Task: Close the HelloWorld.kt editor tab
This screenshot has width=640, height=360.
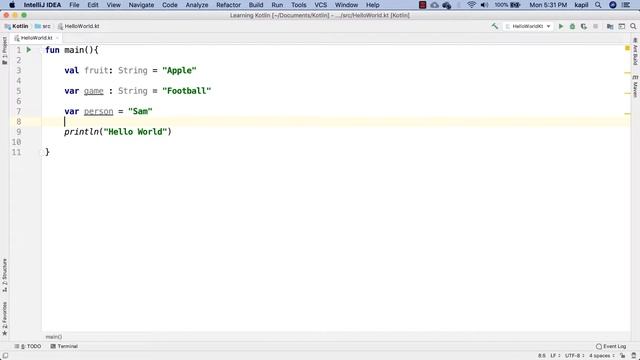Action: coord(57,38)
